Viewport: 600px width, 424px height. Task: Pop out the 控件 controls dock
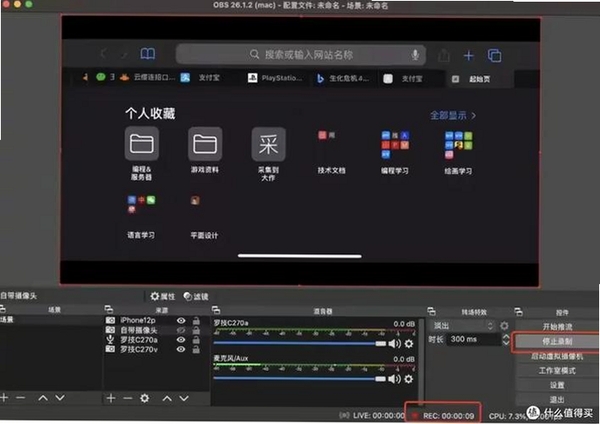pyautogui.click(x=518, y=311)
